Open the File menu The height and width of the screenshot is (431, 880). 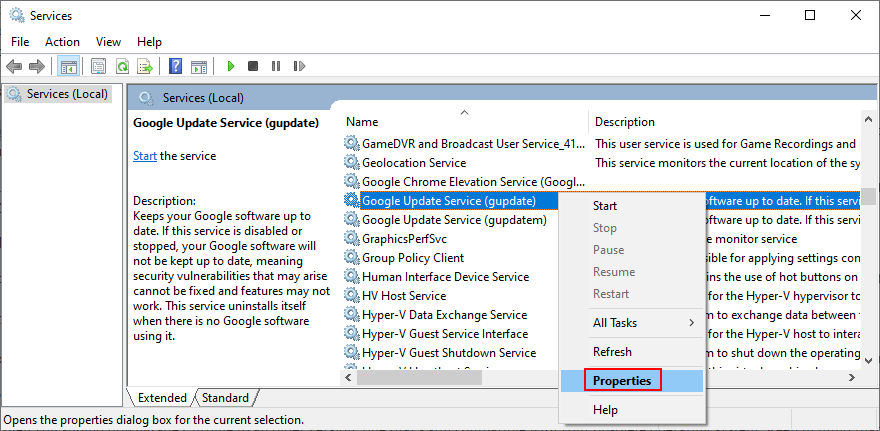point(20,42)
